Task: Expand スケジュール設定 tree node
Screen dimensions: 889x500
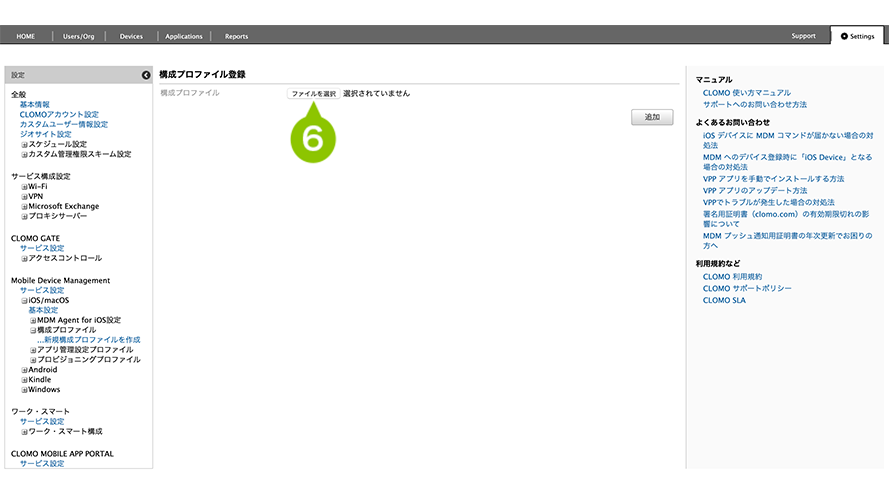Action: click(x=24, y=145)
